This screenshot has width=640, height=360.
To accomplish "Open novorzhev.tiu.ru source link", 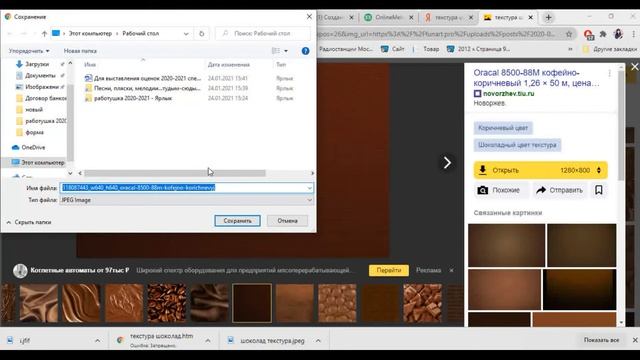I will pyautogui.click(x=508, y=93).
